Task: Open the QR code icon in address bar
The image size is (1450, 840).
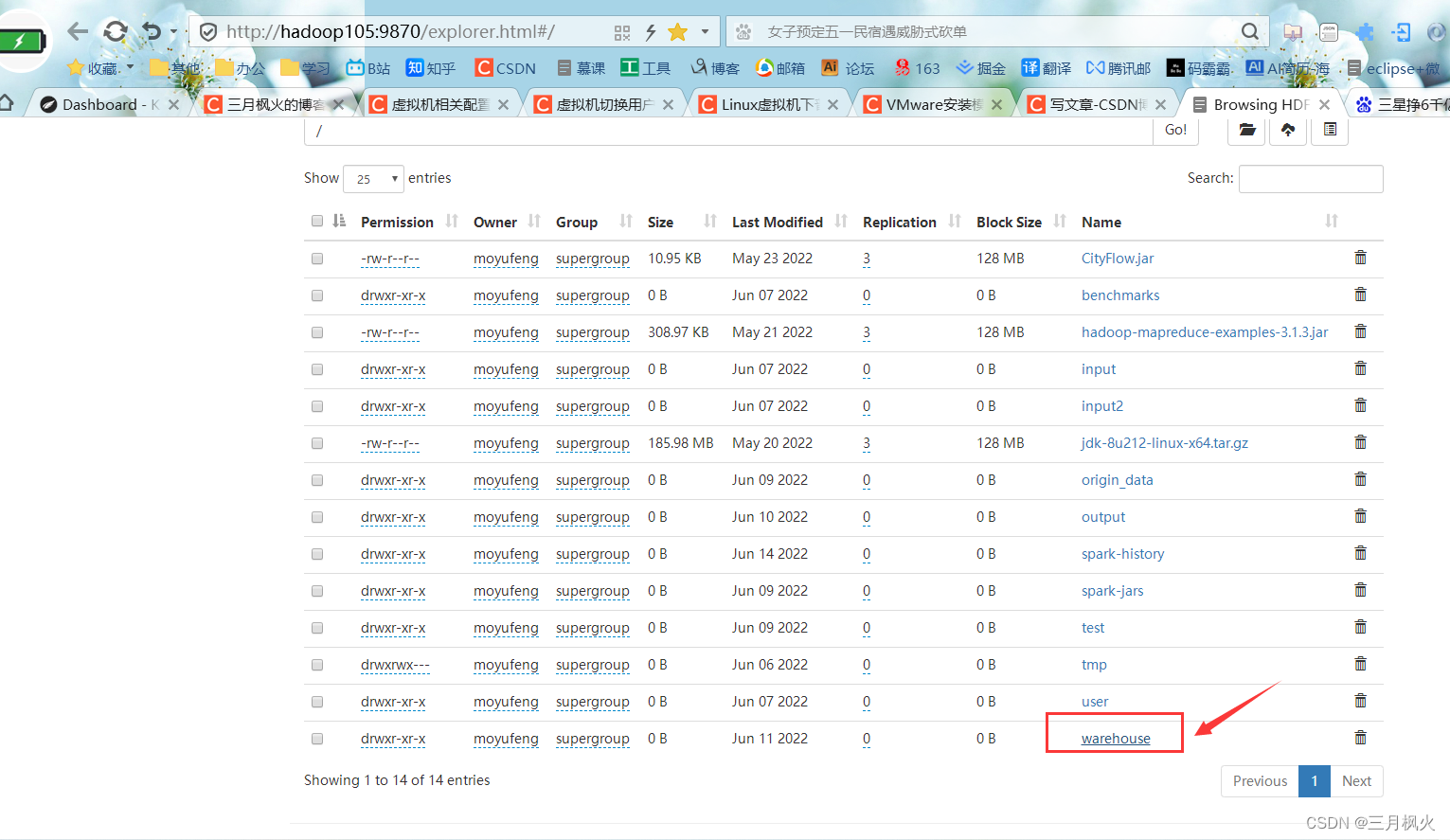Action: pos(622,33)
